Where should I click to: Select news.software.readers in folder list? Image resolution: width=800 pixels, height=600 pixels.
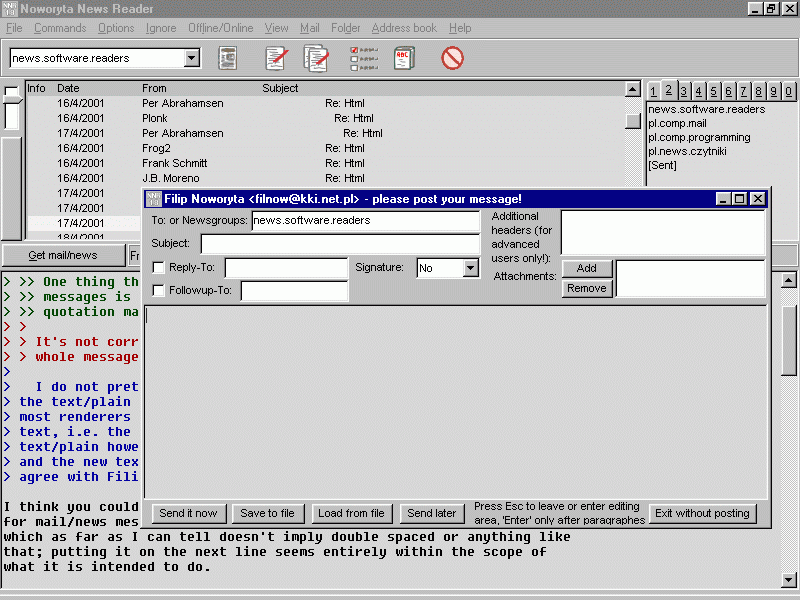pos(706,109)
